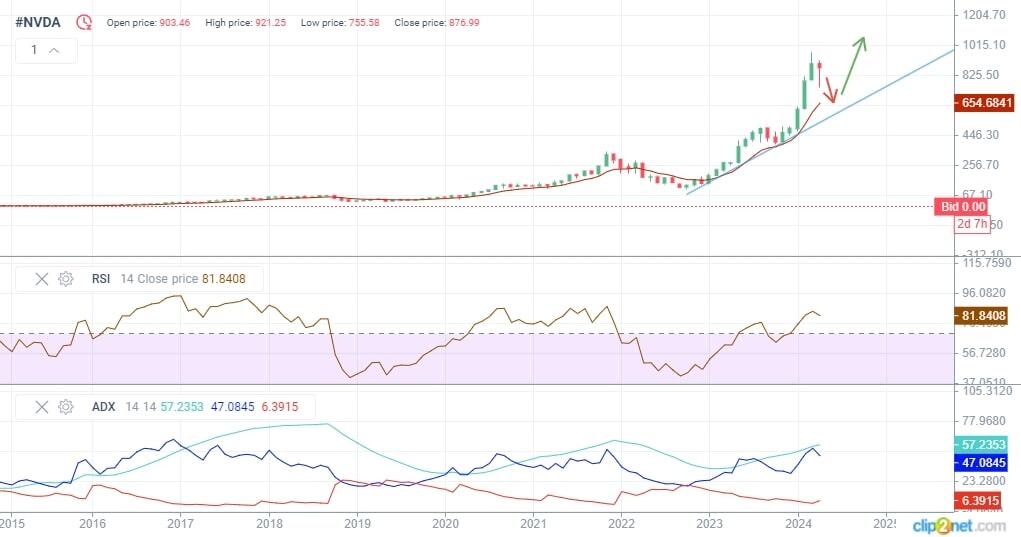This screenshot has width=1021, height=537.
Task: Click the RSI indicator label
Action: [x=102, y=279]
